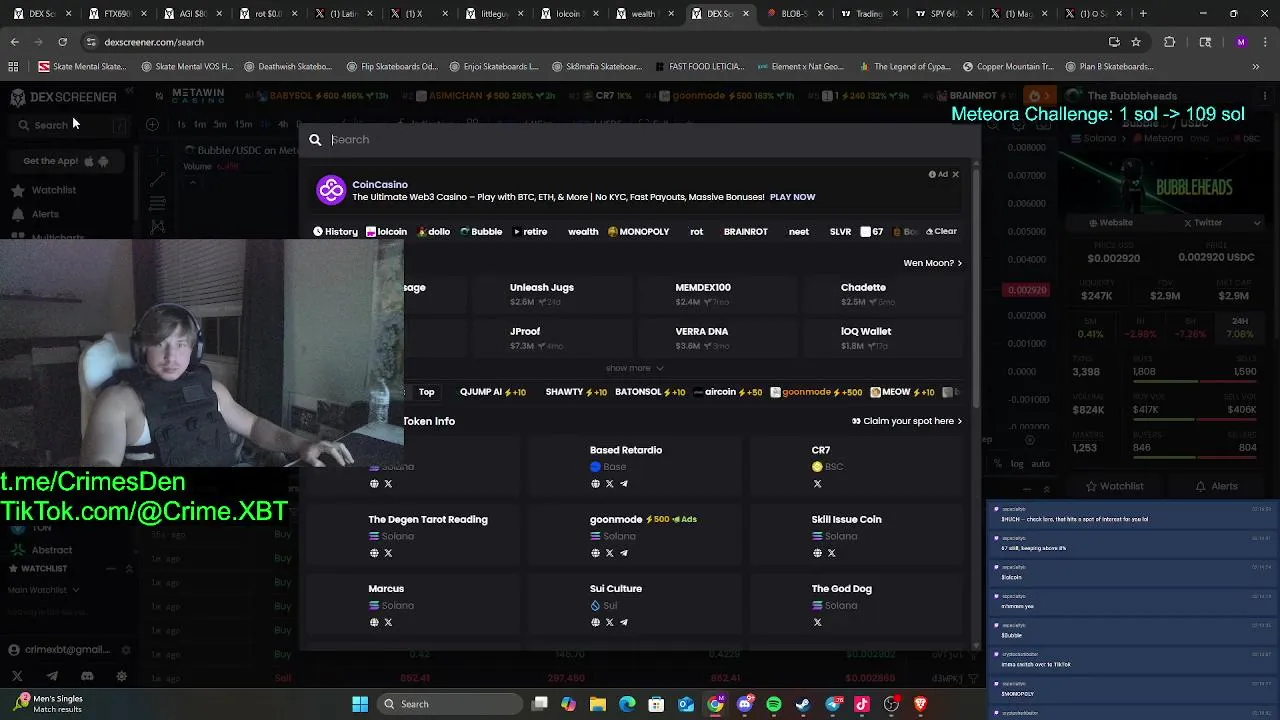
Task: Bookmark this page with the star
Action: click(1136, 42)
